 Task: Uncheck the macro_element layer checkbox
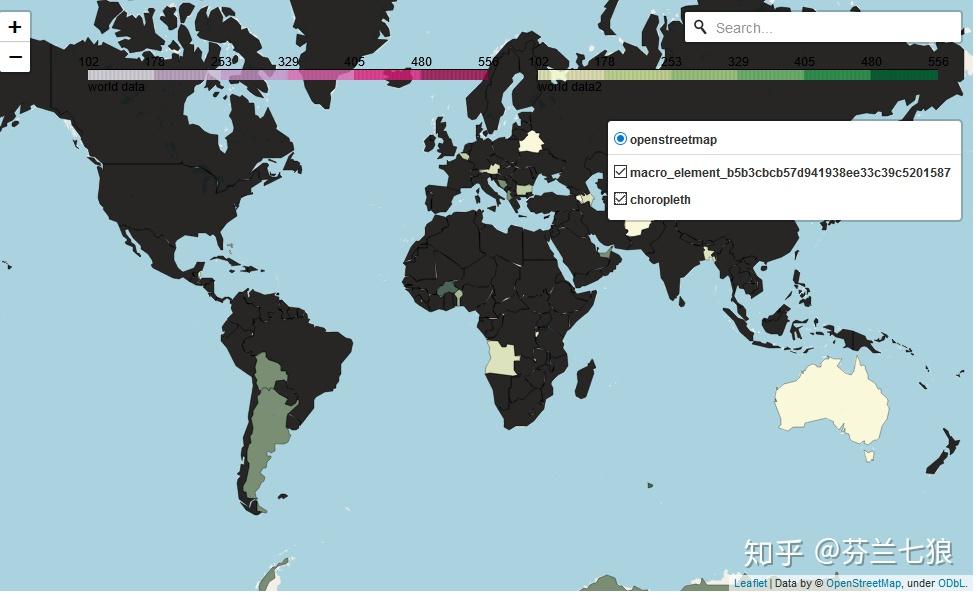[620, 171]
